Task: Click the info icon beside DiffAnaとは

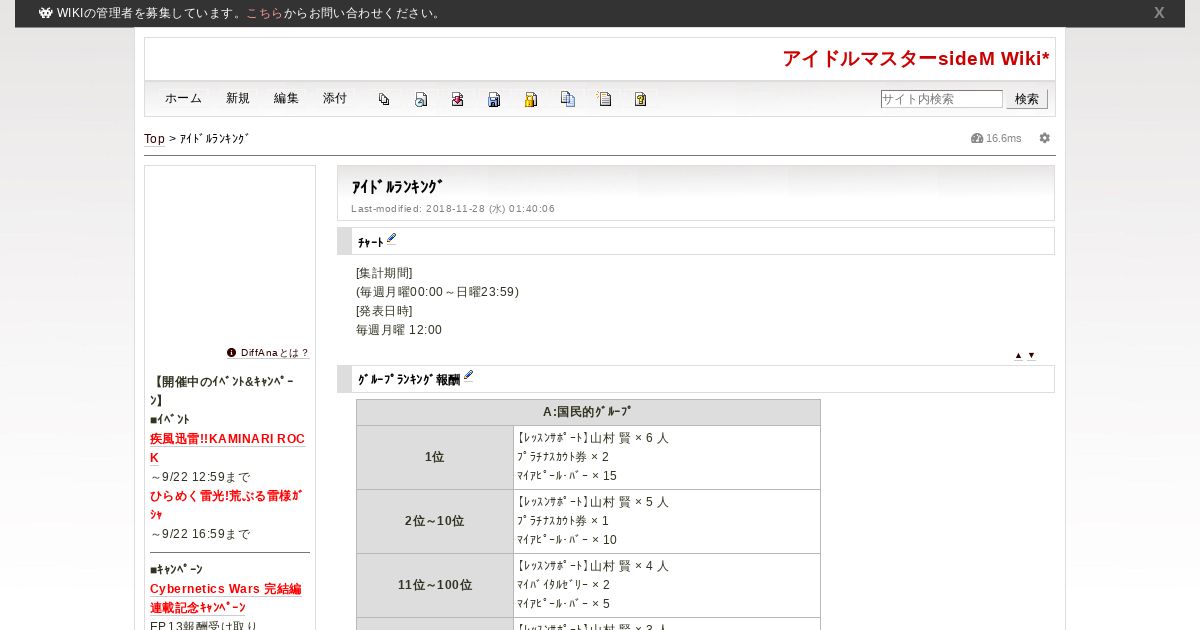Action: [232, 353]
